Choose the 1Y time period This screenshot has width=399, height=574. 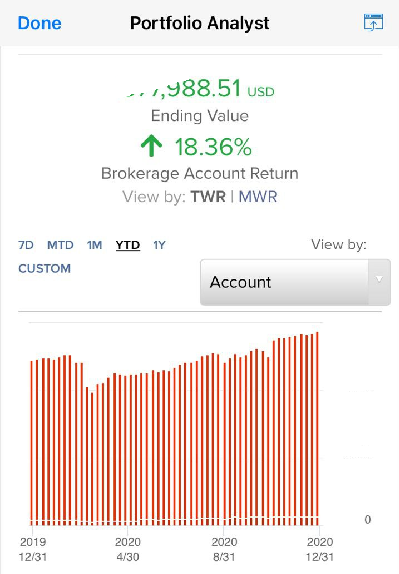pos(159,245)
